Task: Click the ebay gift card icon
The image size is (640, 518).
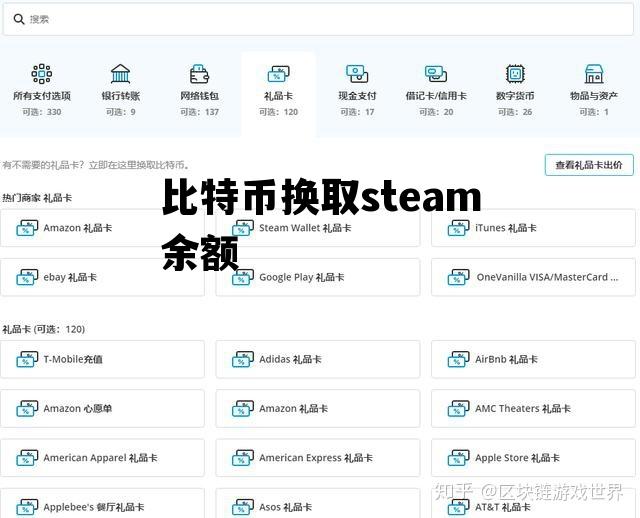Action: (x=27, y=278)
